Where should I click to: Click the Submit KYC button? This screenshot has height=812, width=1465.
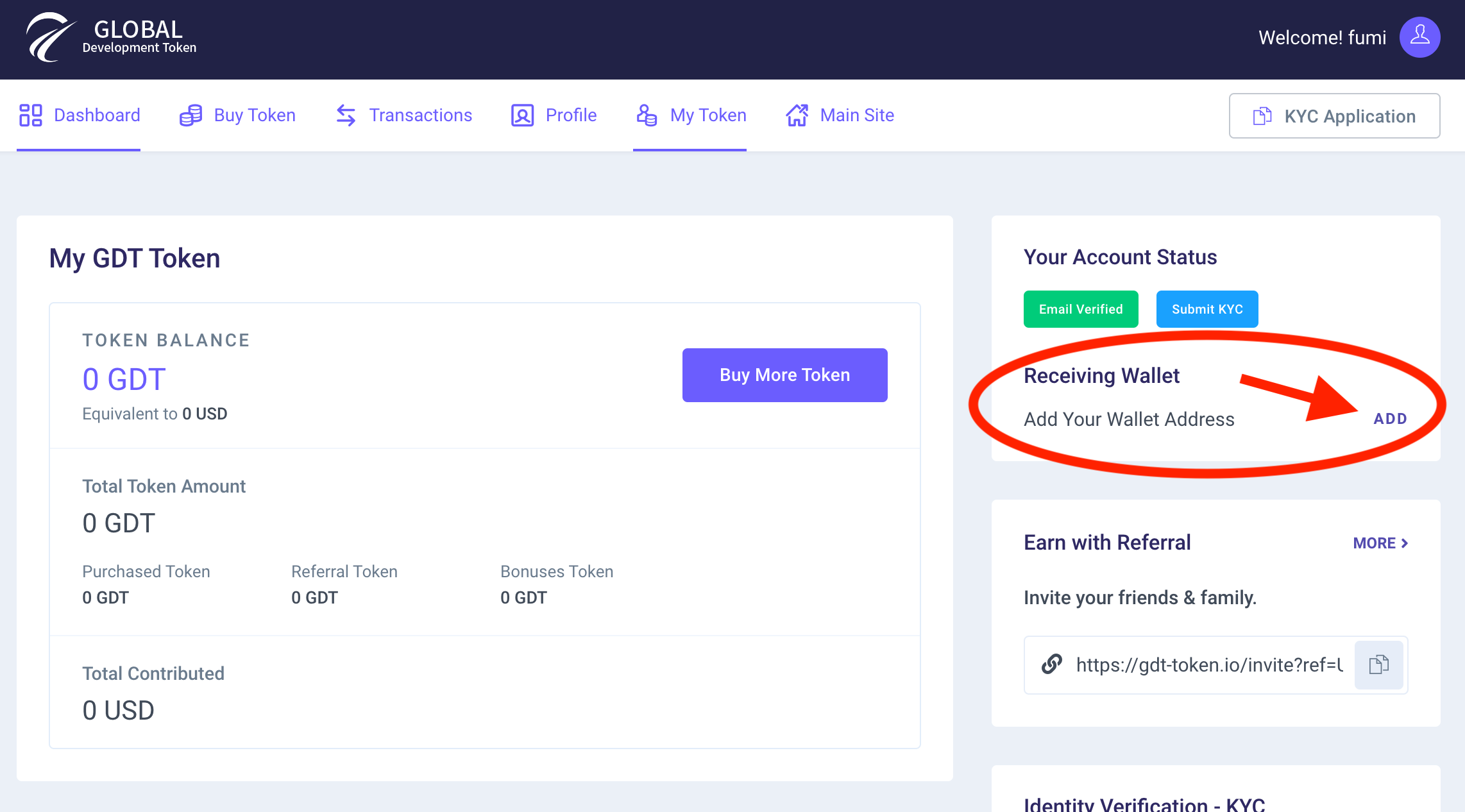pos(1207,309)
